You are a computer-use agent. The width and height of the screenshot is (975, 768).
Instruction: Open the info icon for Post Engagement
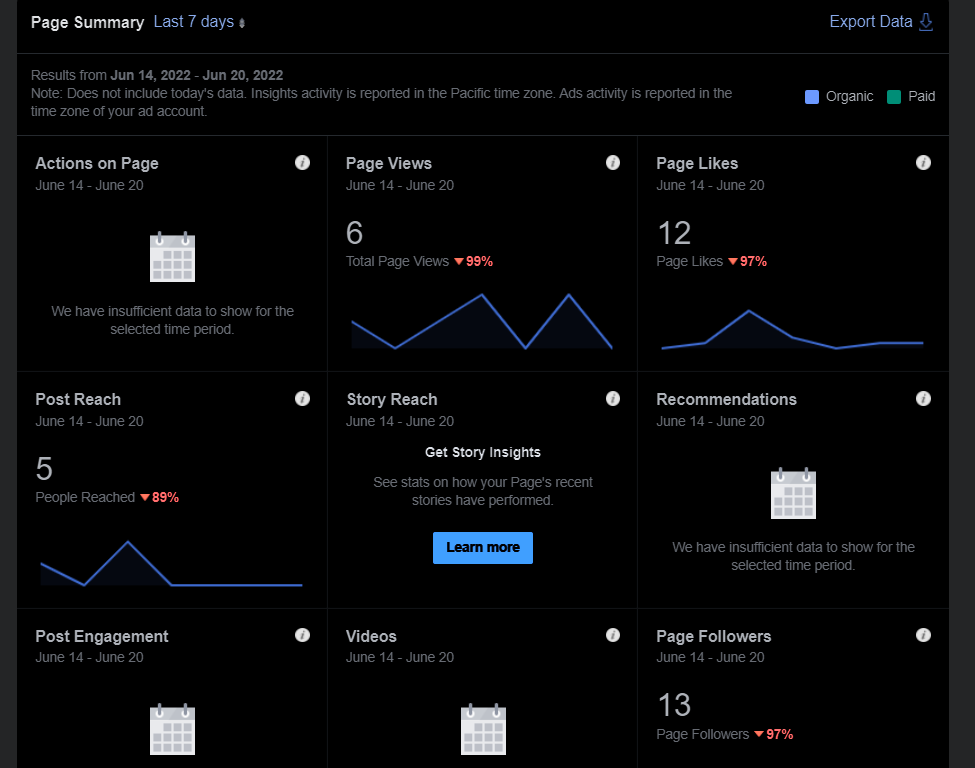click(302, 635)
